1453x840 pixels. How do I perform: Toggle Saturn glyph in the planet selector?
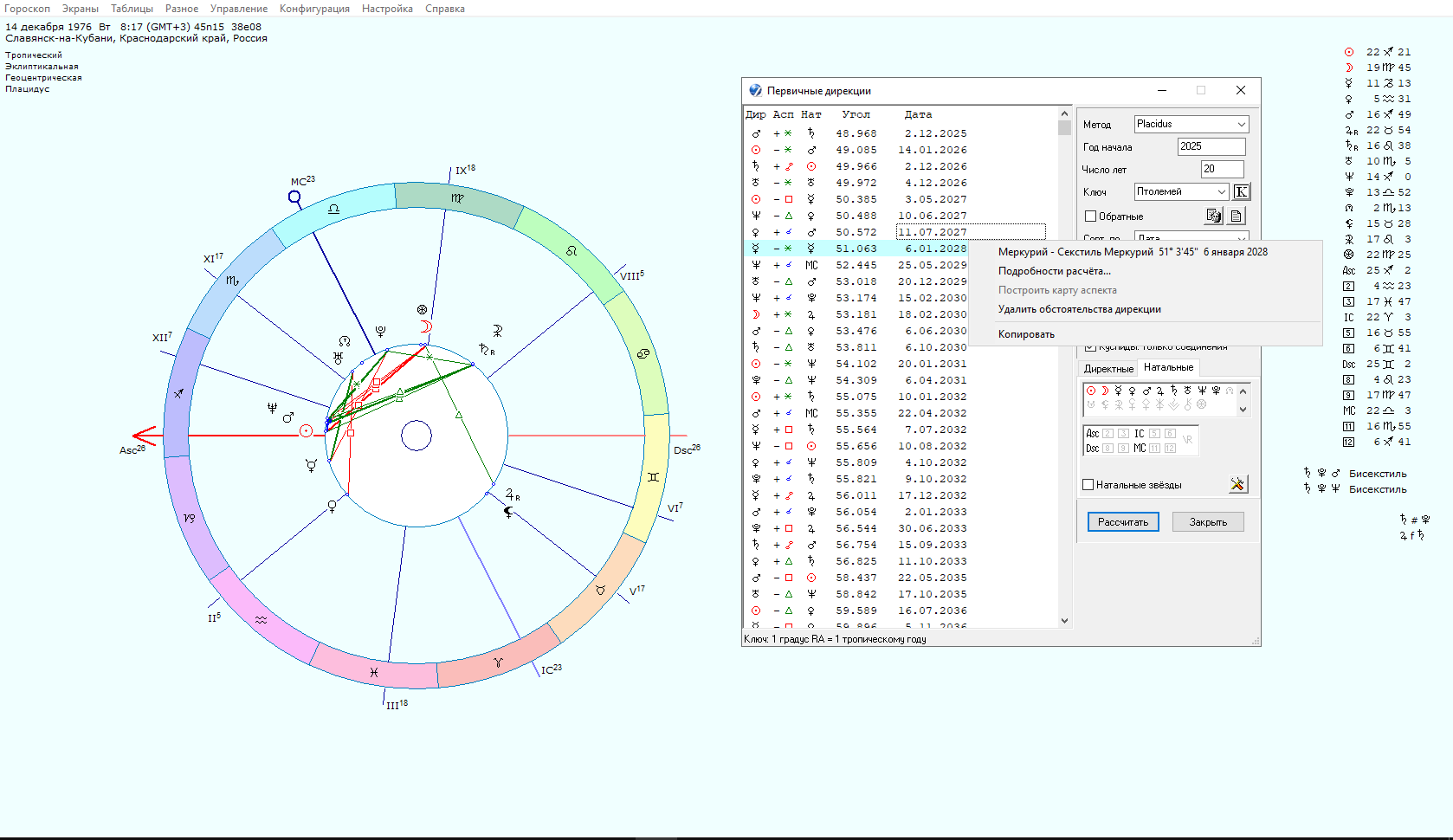[x=1174, y=391]
